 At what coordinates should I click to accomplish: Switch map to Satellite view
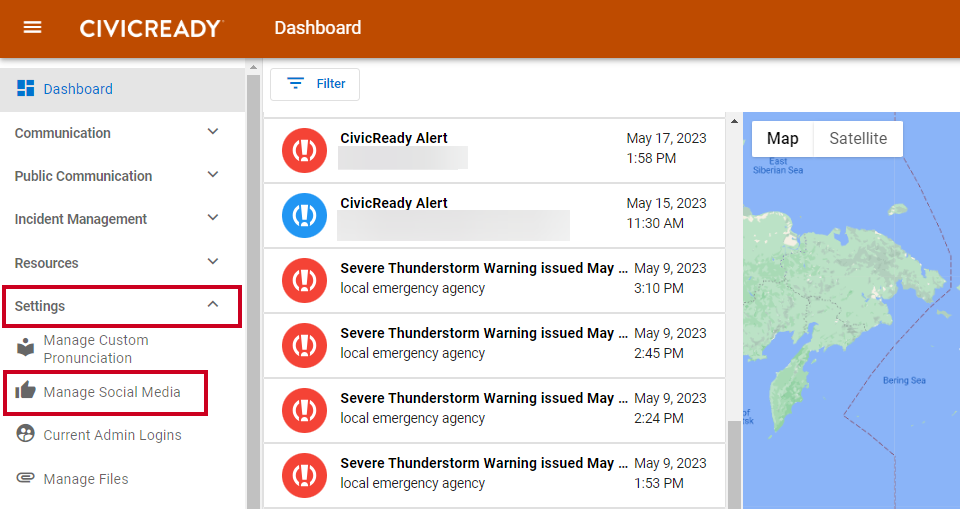[x=858, y=139]
